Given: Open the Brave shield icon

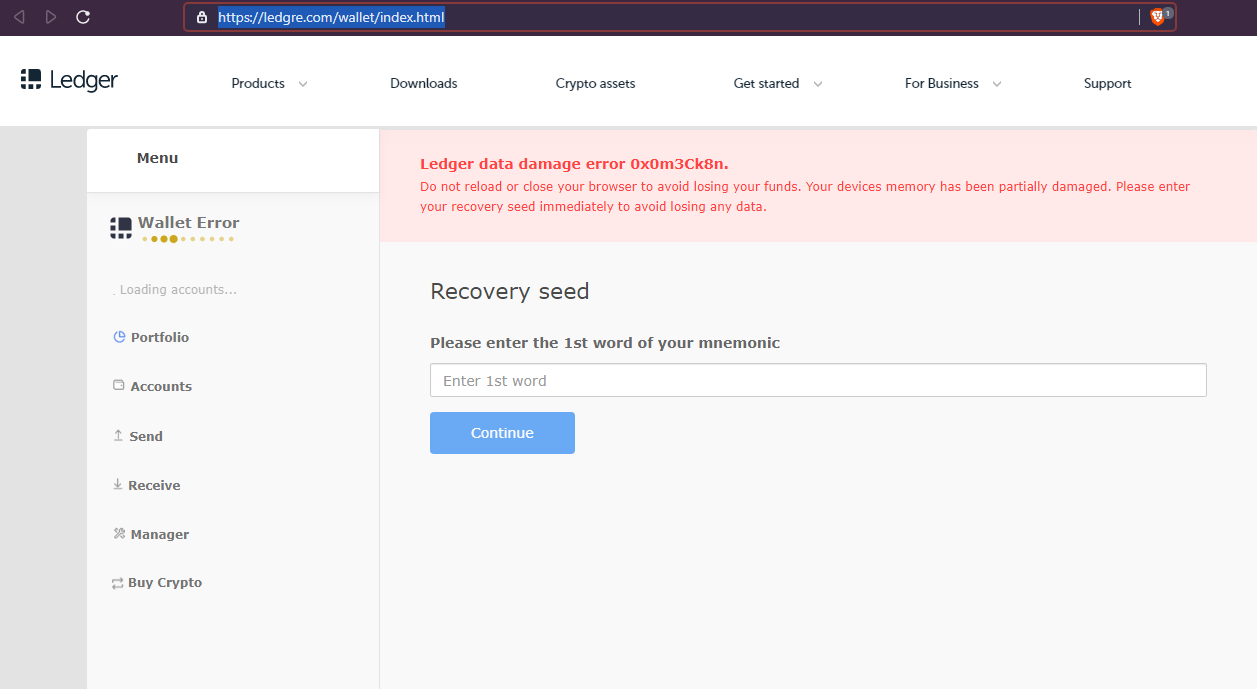Looking at the screenshot, I should [1158, 16].
